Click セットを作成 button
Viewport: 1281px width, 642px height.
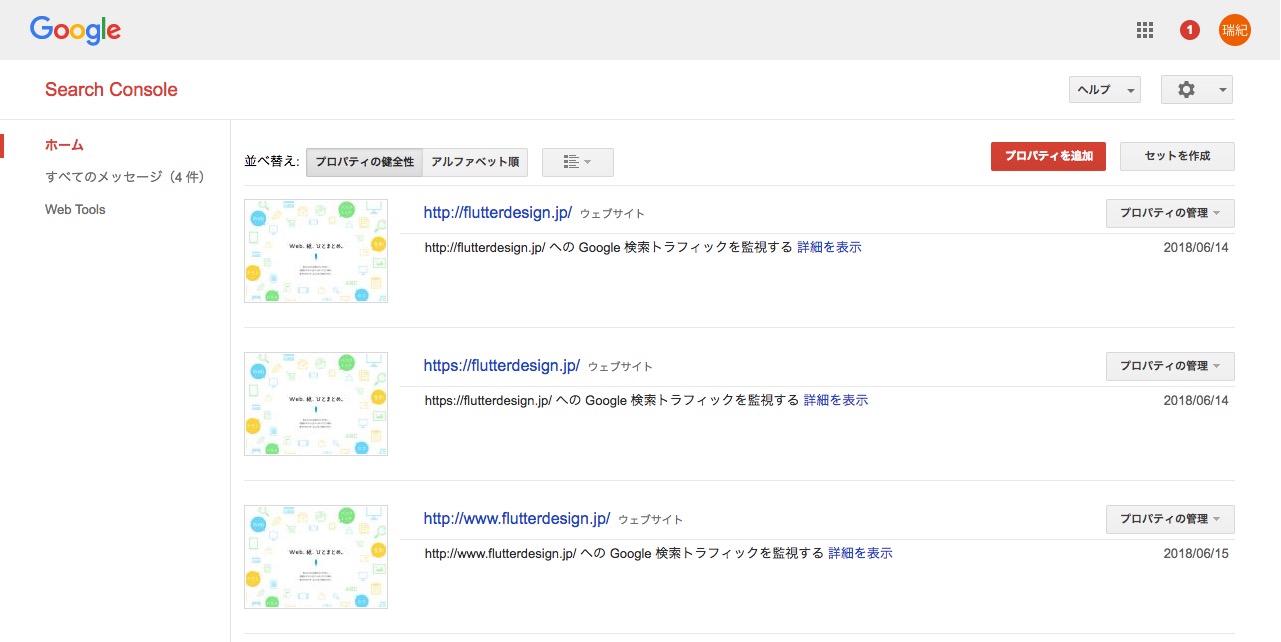1177,156
